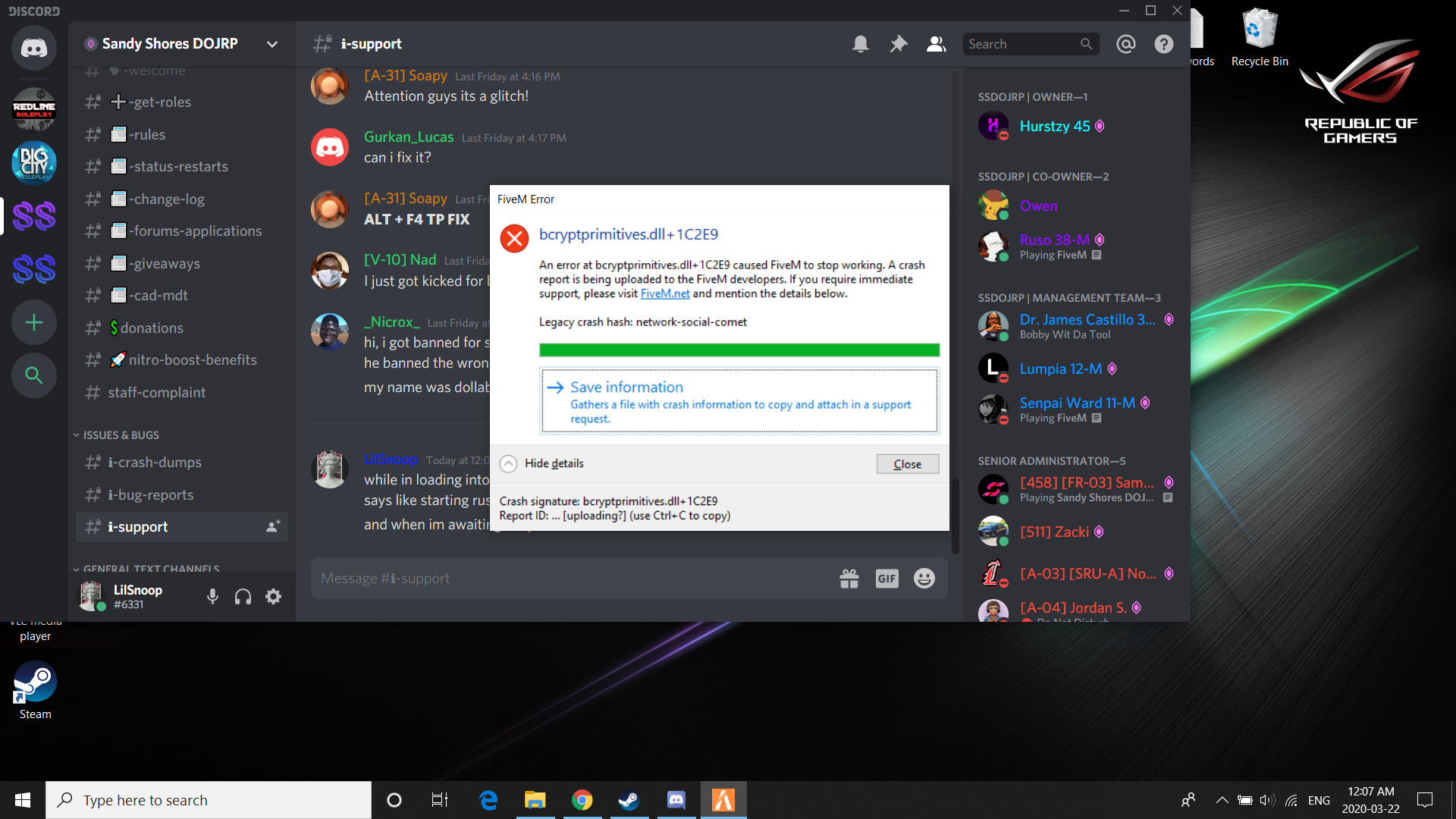Switch to the i-crash-dumps channel
Screen dimensions: 1456x819
155,462
